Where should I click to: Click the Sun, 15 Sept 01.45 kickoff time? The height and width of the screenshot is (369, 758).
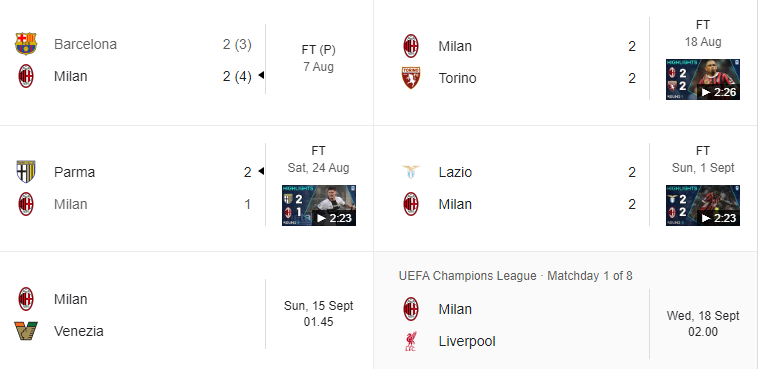point(319,313)
